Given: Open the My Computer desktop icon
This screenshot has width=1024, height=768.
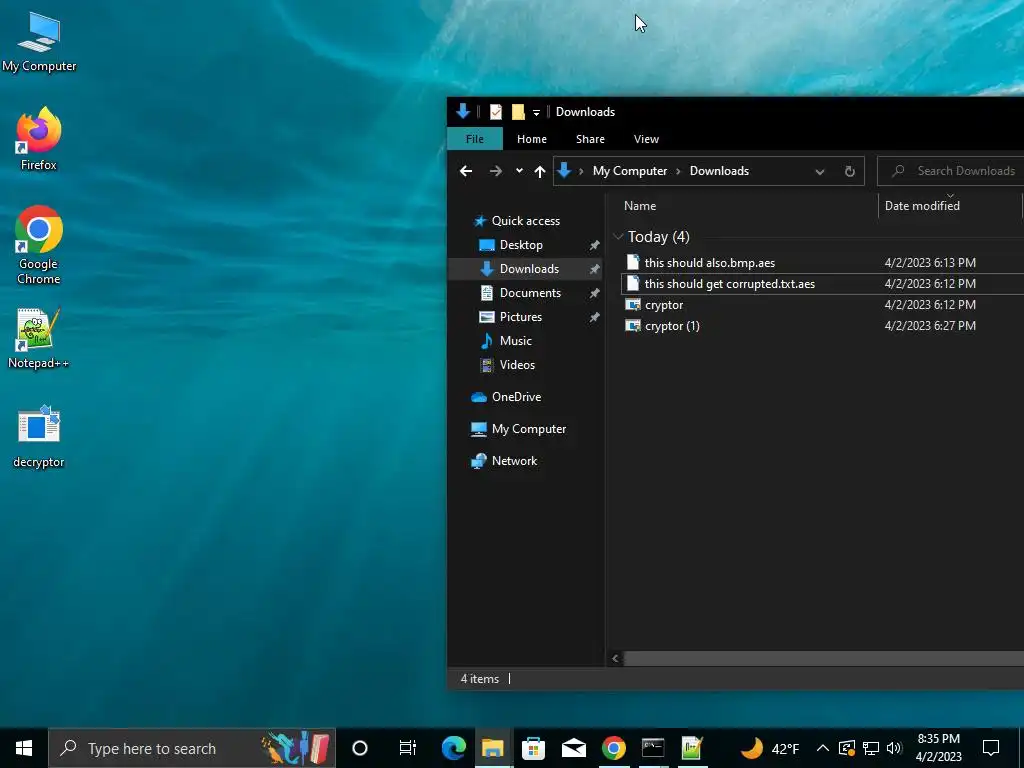Looking at the screenshot, I should click(39, 42).
